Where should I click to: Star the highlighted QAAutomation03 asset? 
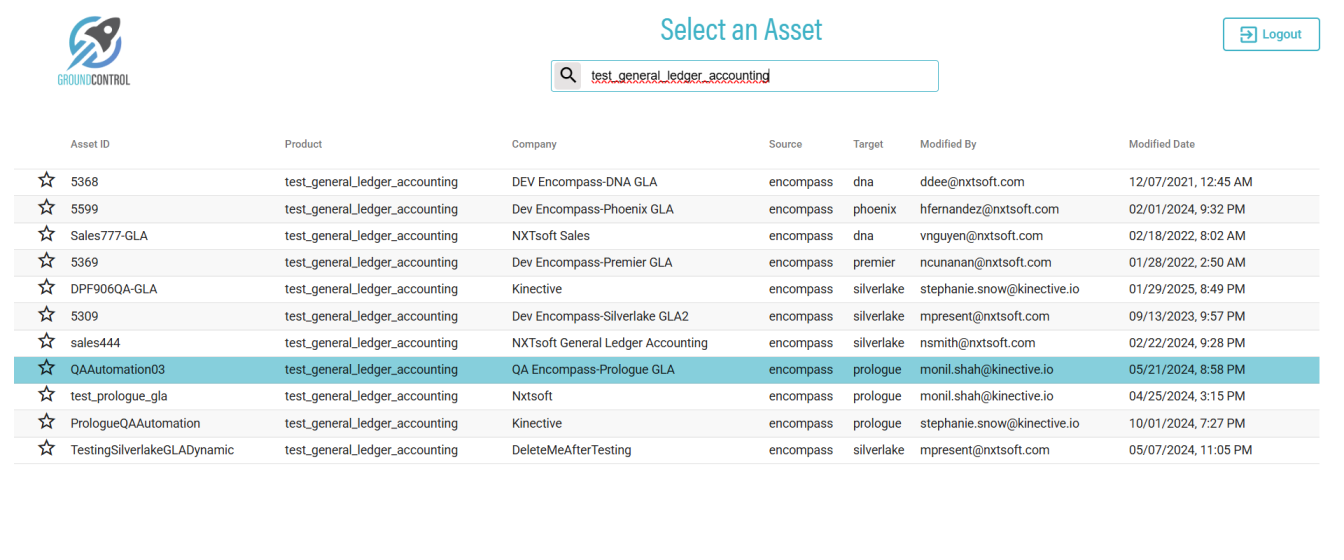coord(46,369)
